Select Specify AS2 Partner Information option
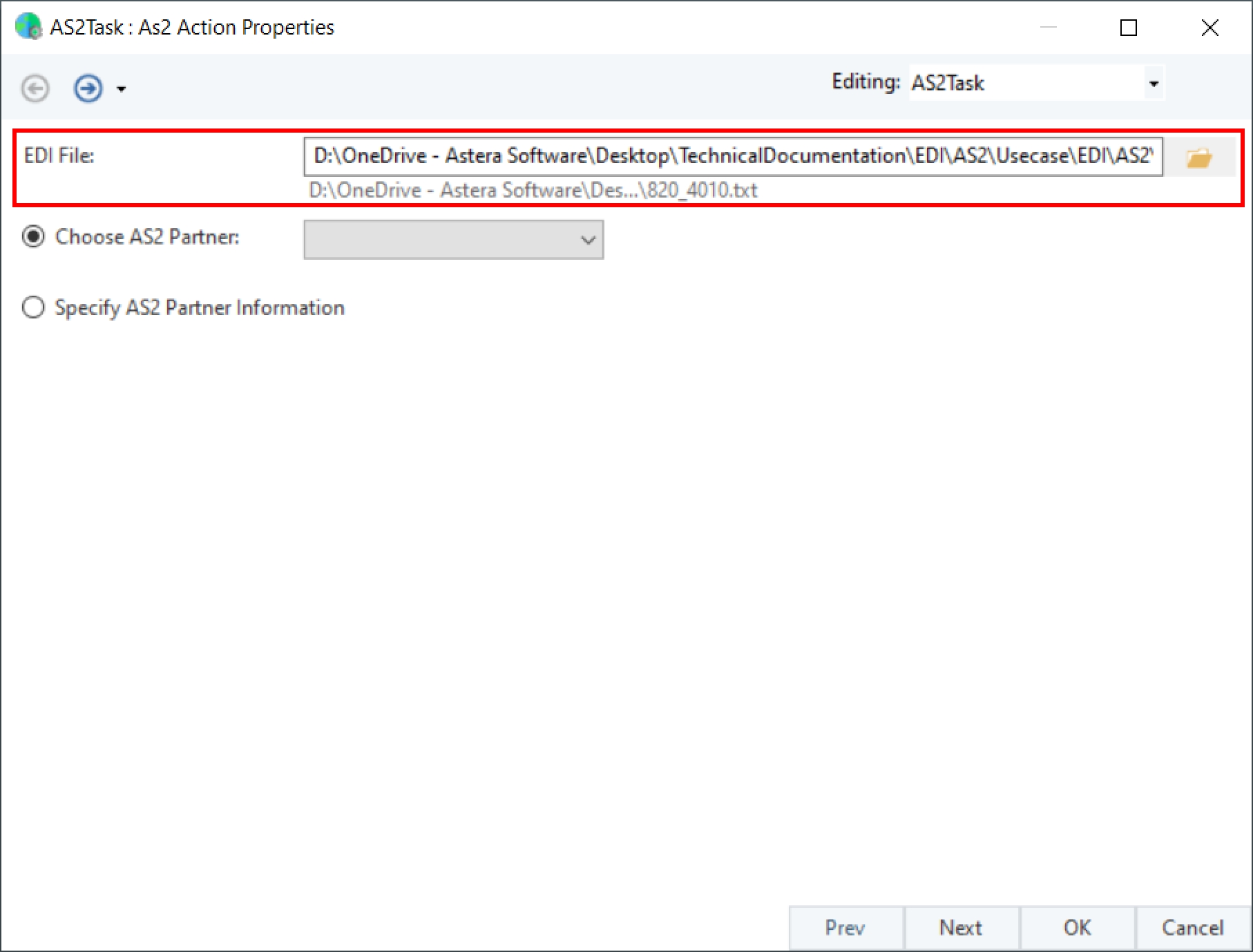 [x=33, y=307]
